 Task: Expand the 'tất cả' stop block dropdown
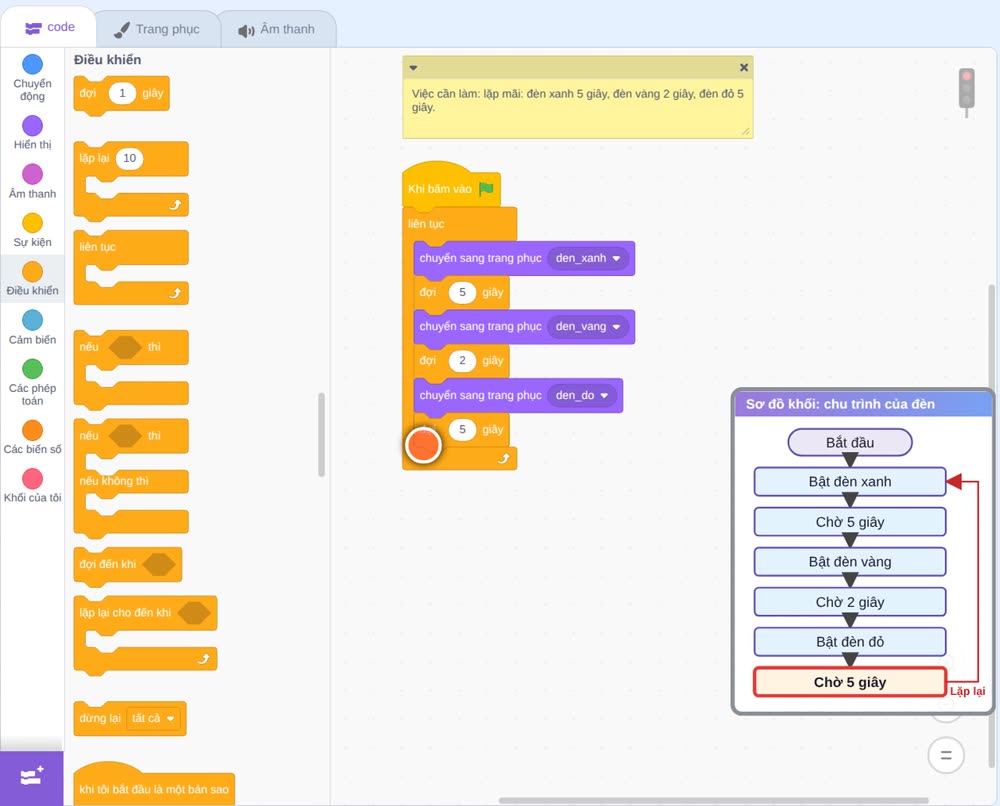tap(153, 719)
